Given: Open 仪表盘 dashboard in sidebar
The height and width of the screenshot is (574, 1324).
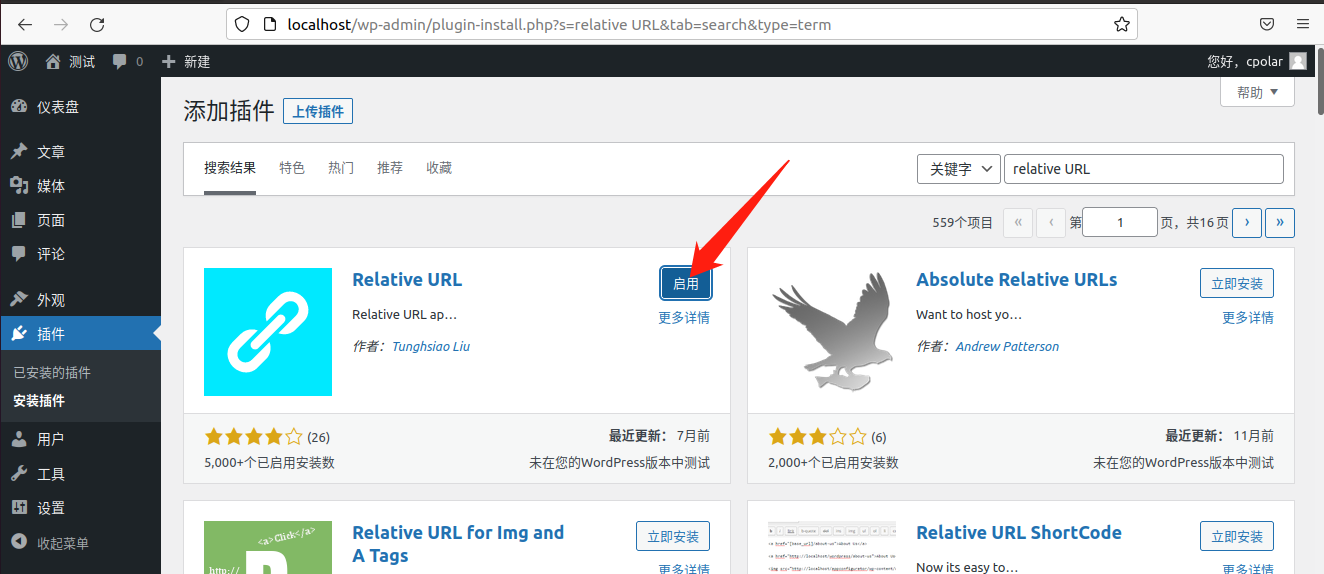Looking at the screenshot, I should (x=80, y=107).
